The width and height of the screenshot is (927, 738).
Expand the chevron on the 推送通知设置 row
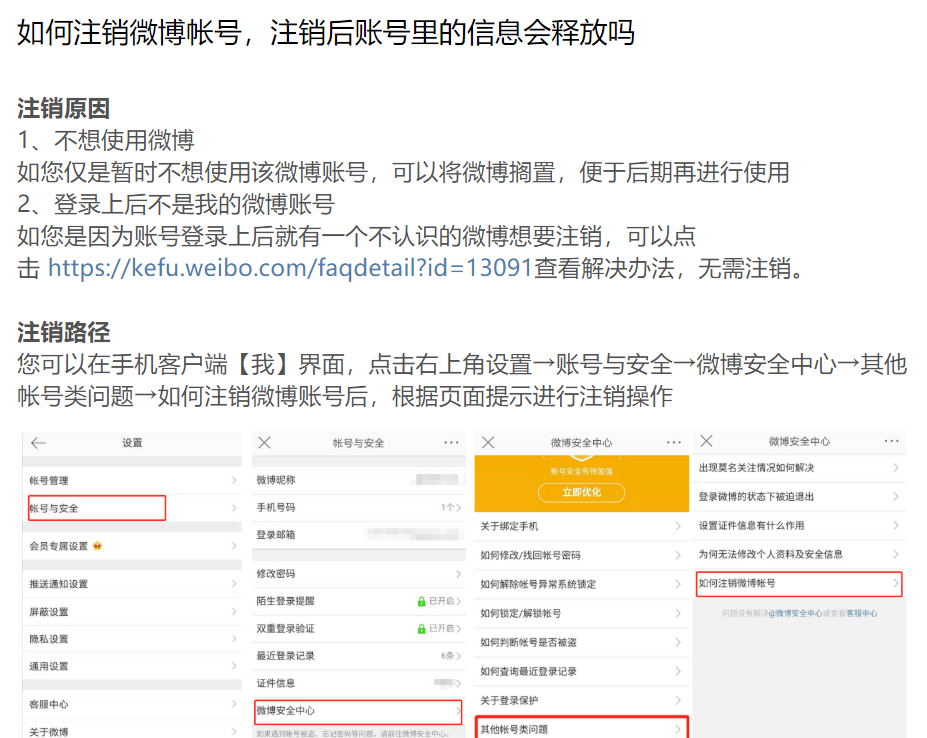[234, 584]
